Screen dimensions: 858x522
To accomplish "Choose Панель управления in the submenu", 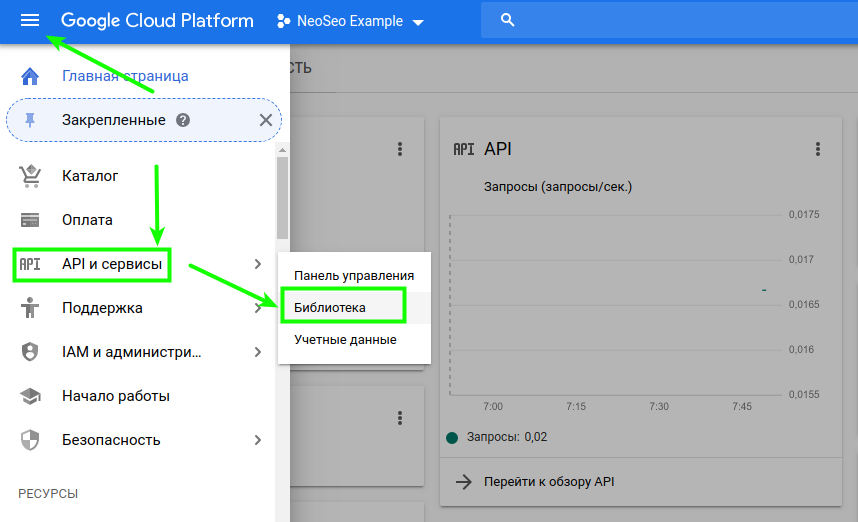I will coord(354,276).
